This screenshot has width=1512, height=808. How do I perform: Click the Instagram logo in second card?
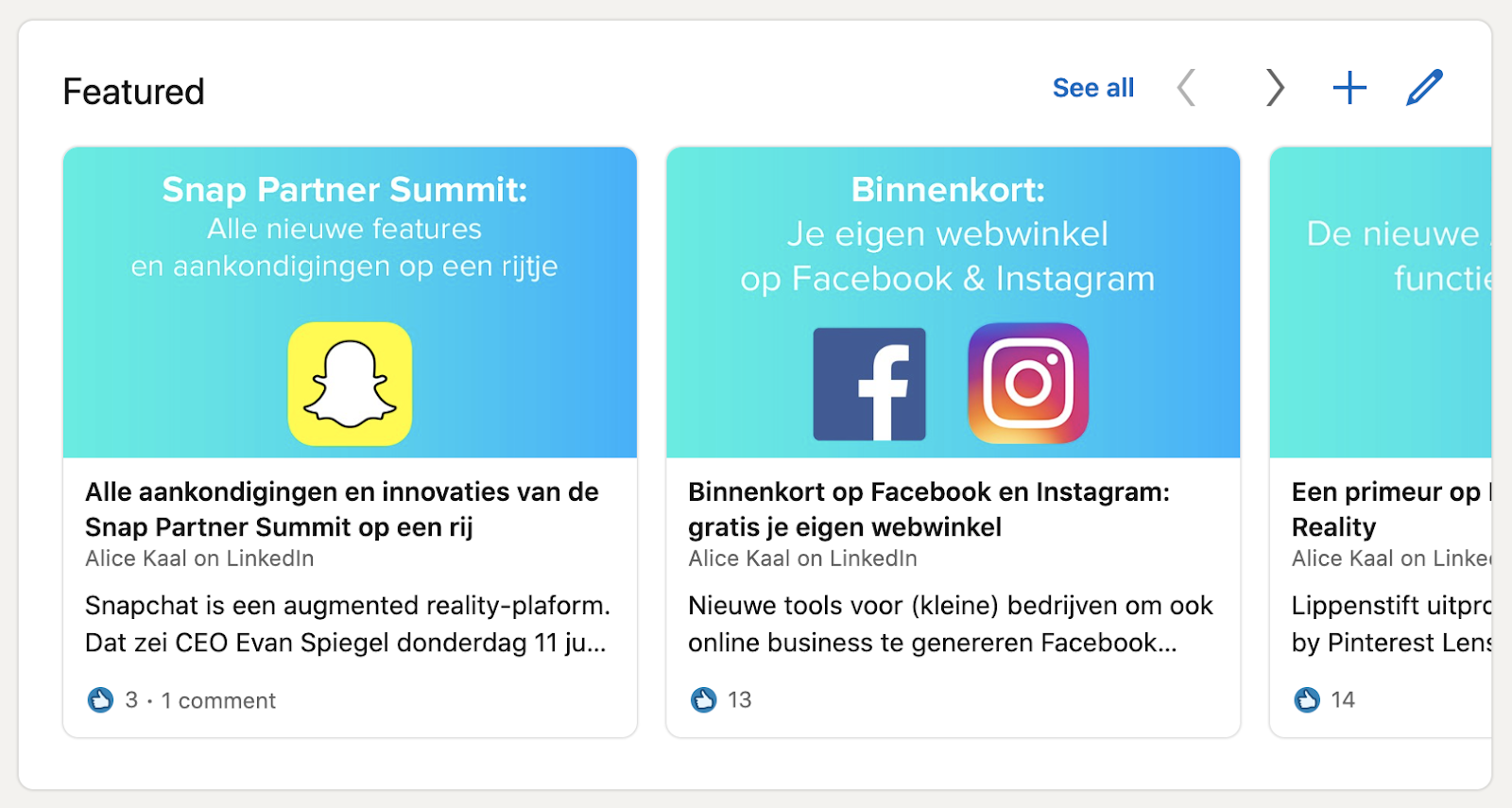[x=1028, y=384]
